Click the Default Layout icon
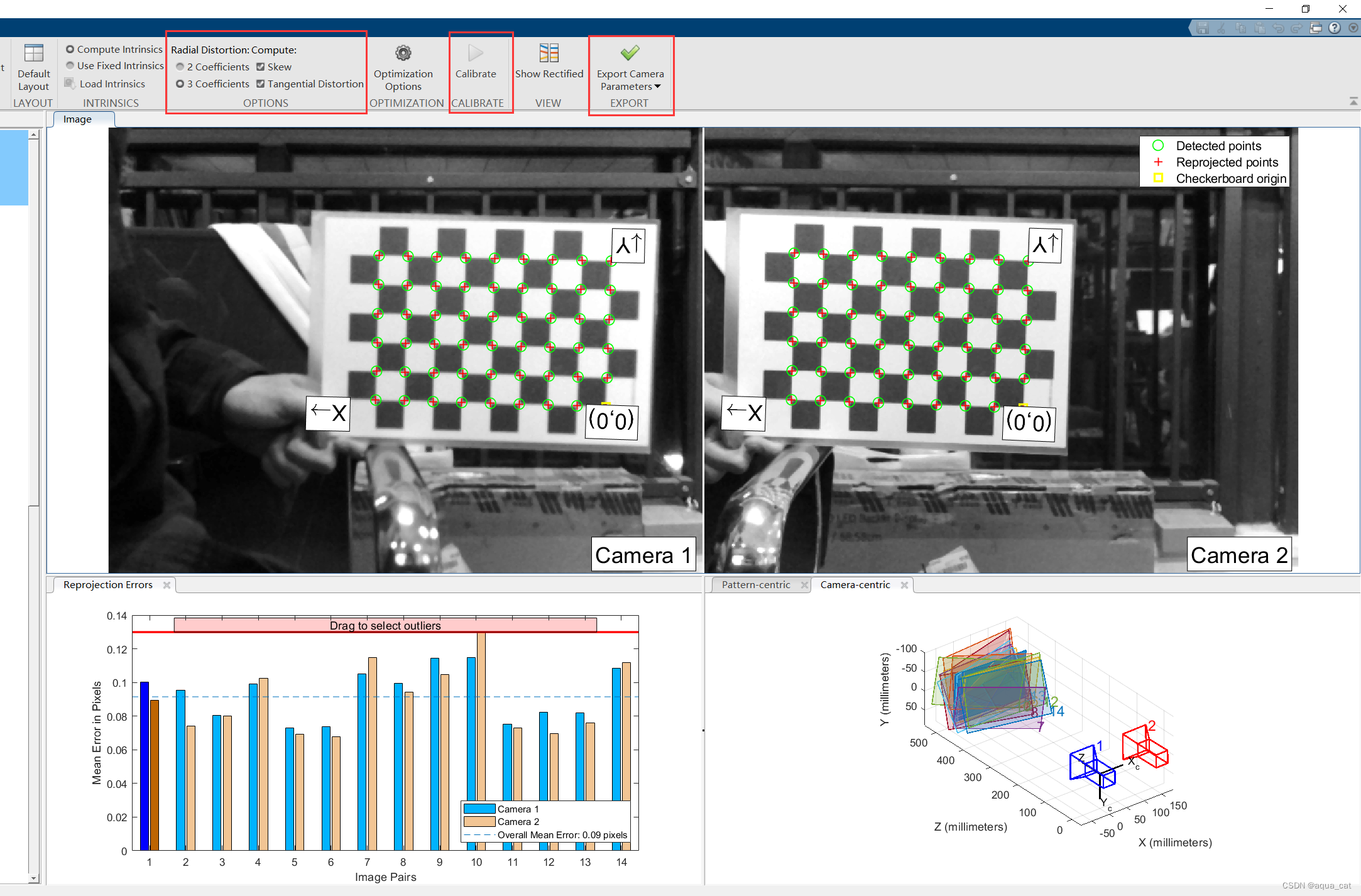The height and width of the screenshot is (896, 1361). pos(33,53)
